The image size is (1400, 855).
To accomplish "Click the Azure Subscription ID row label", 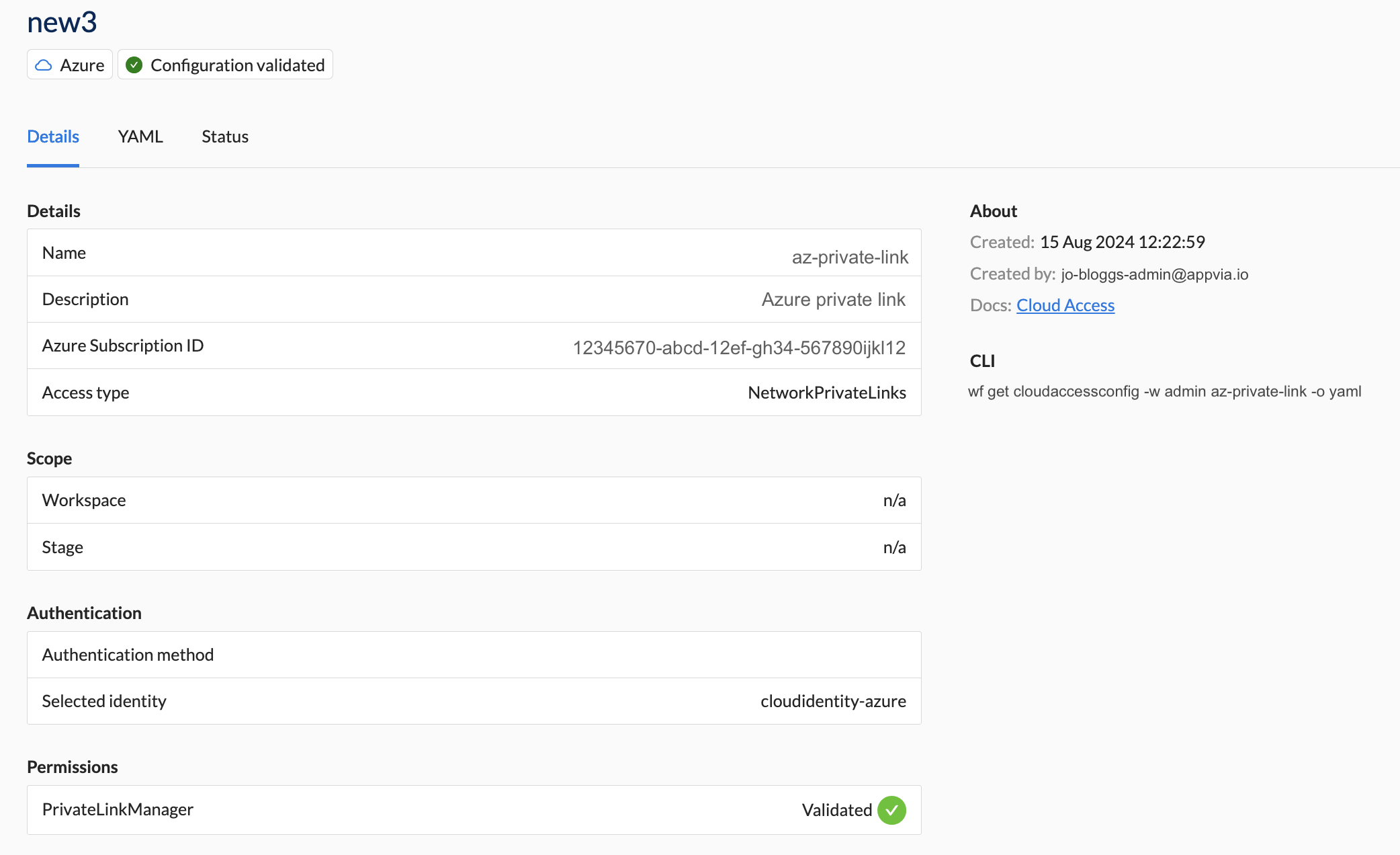I will pyautogui.click(x=123, y=345).
